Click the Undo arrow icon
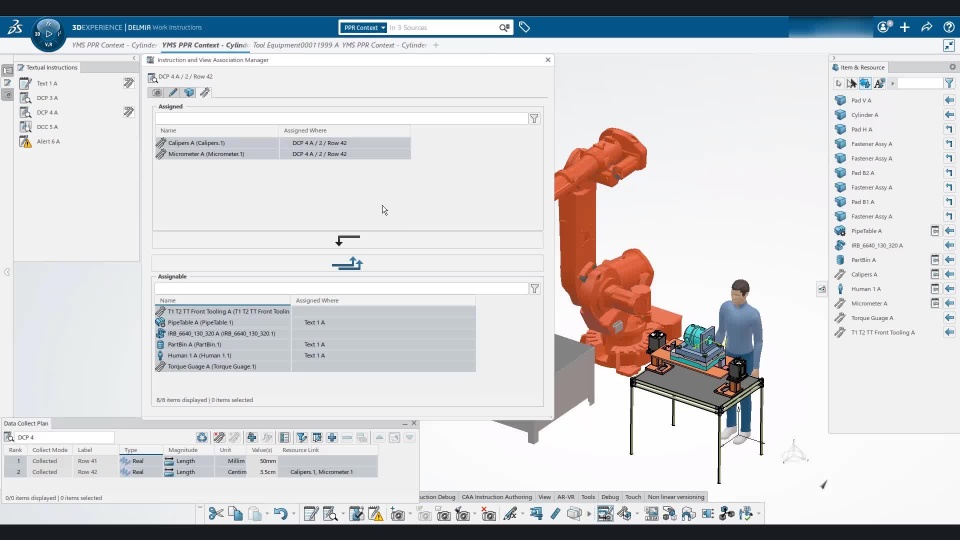 click(x=280, y=514)
